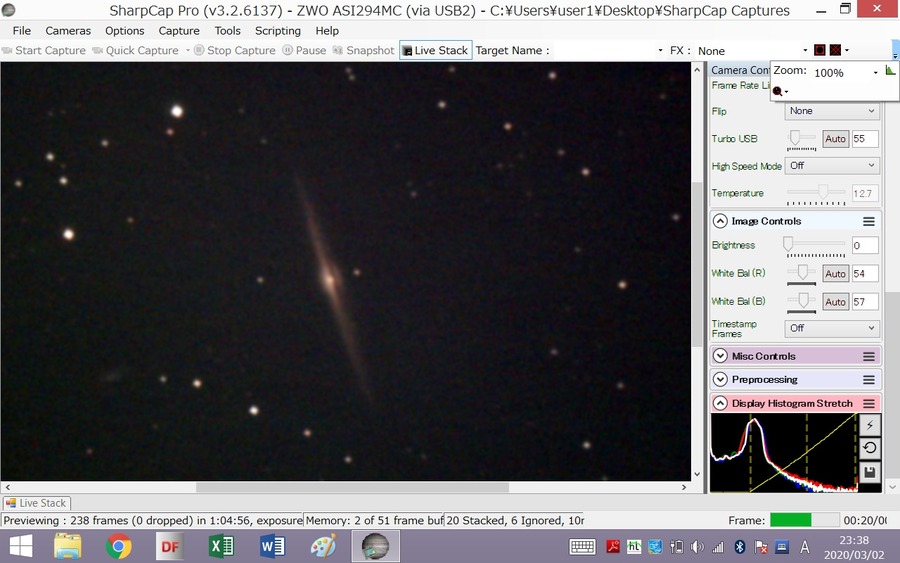This screenshot has height=563, width=900.
Task: Open the Help menu
Action: tap(327, 30)
